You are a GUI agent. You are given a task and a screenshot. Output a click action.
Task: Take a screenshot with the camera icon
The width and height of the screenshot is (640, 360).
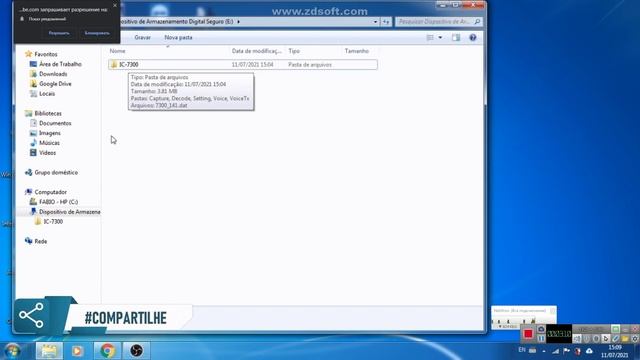pyautogui.click(x=541, y=329)
